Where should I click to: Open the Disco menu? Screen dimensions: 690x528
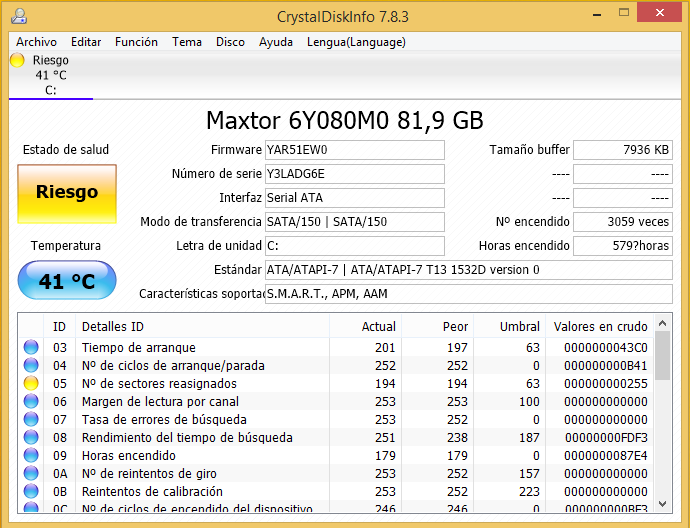[x=230, y=42]
